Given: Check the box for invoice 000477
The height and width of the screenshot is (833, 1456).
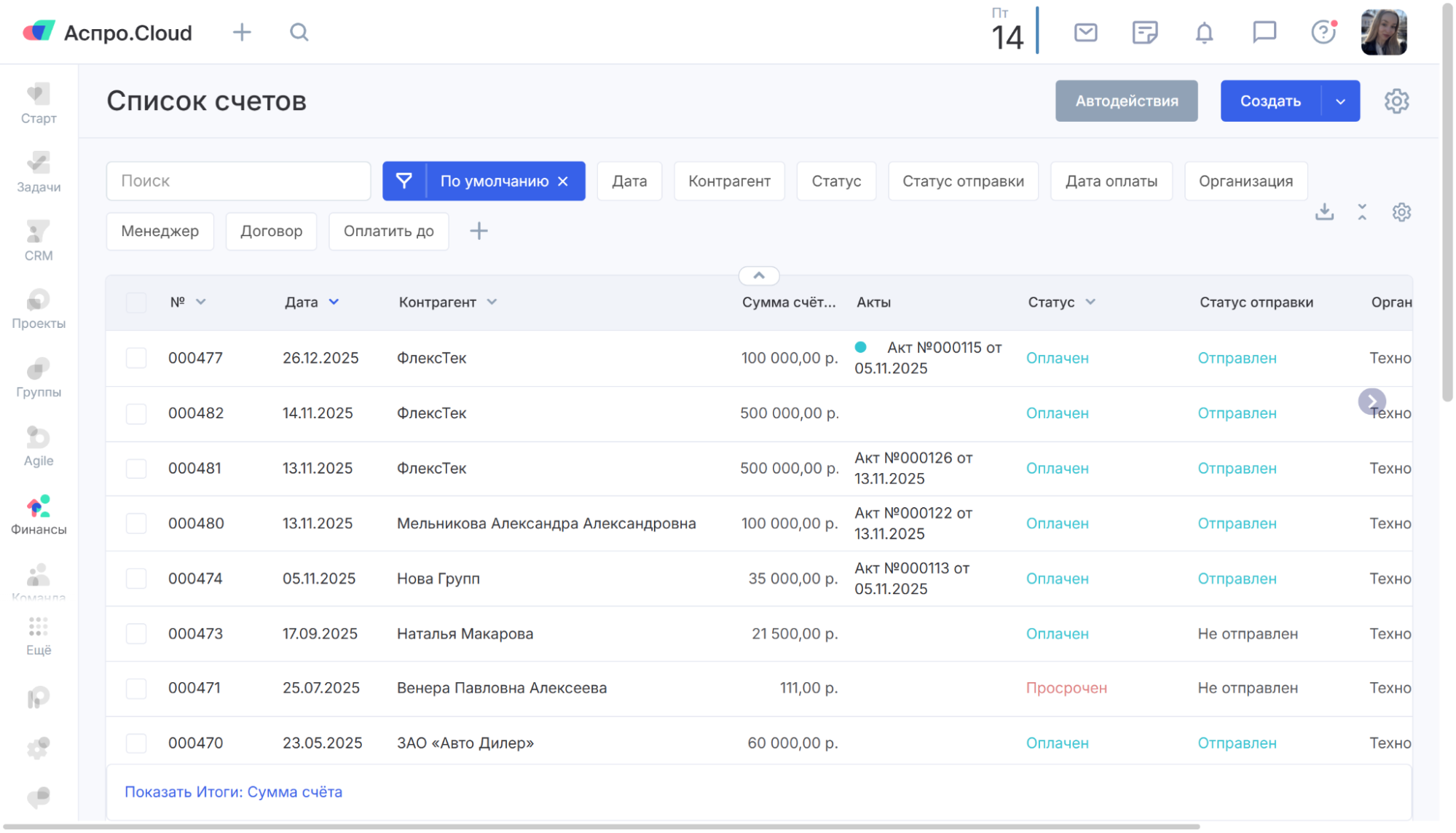Looking at the screenshot, I should click(136, 358).
